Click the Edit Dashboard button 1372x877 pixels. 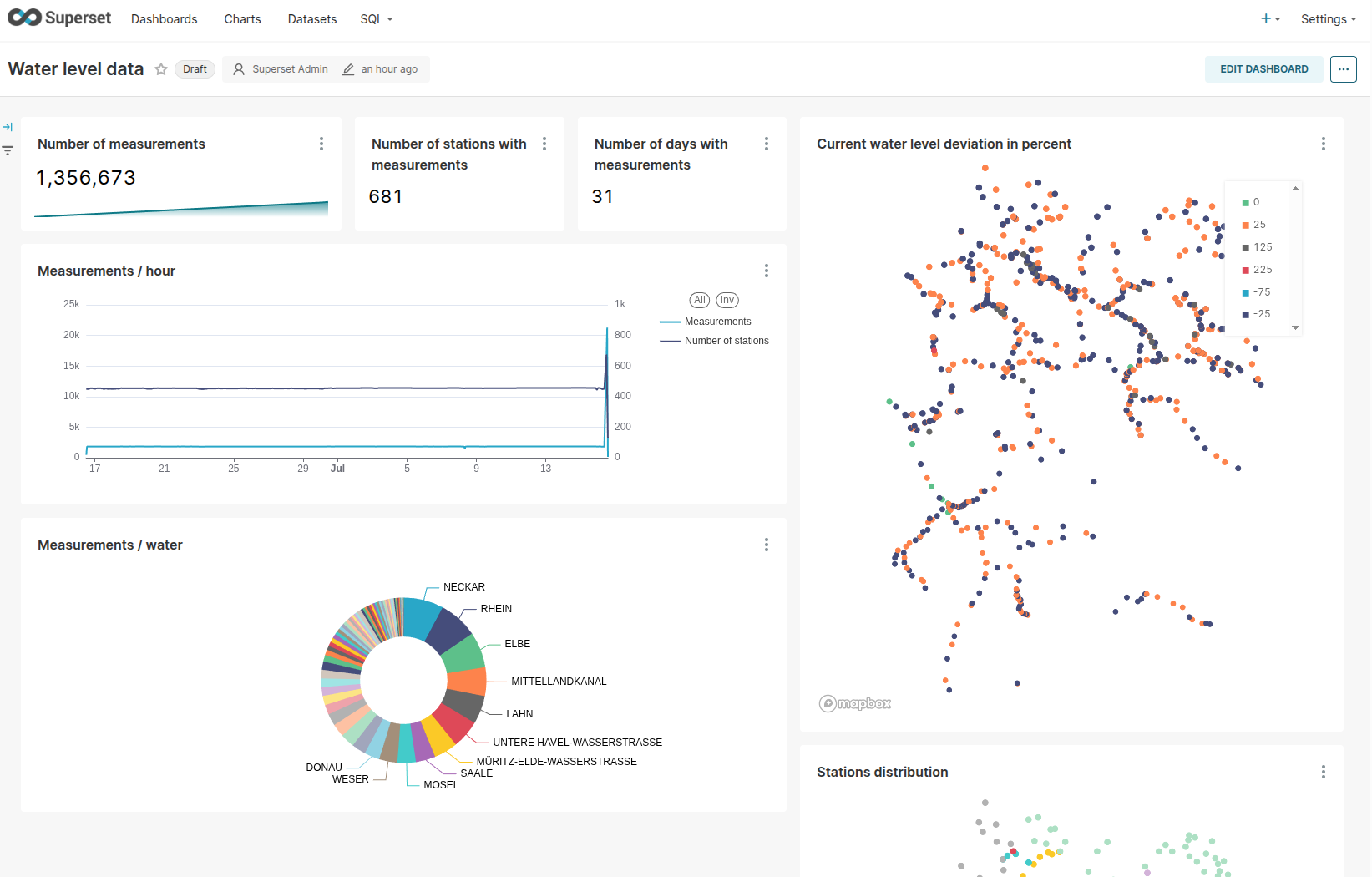[1263, 69]
